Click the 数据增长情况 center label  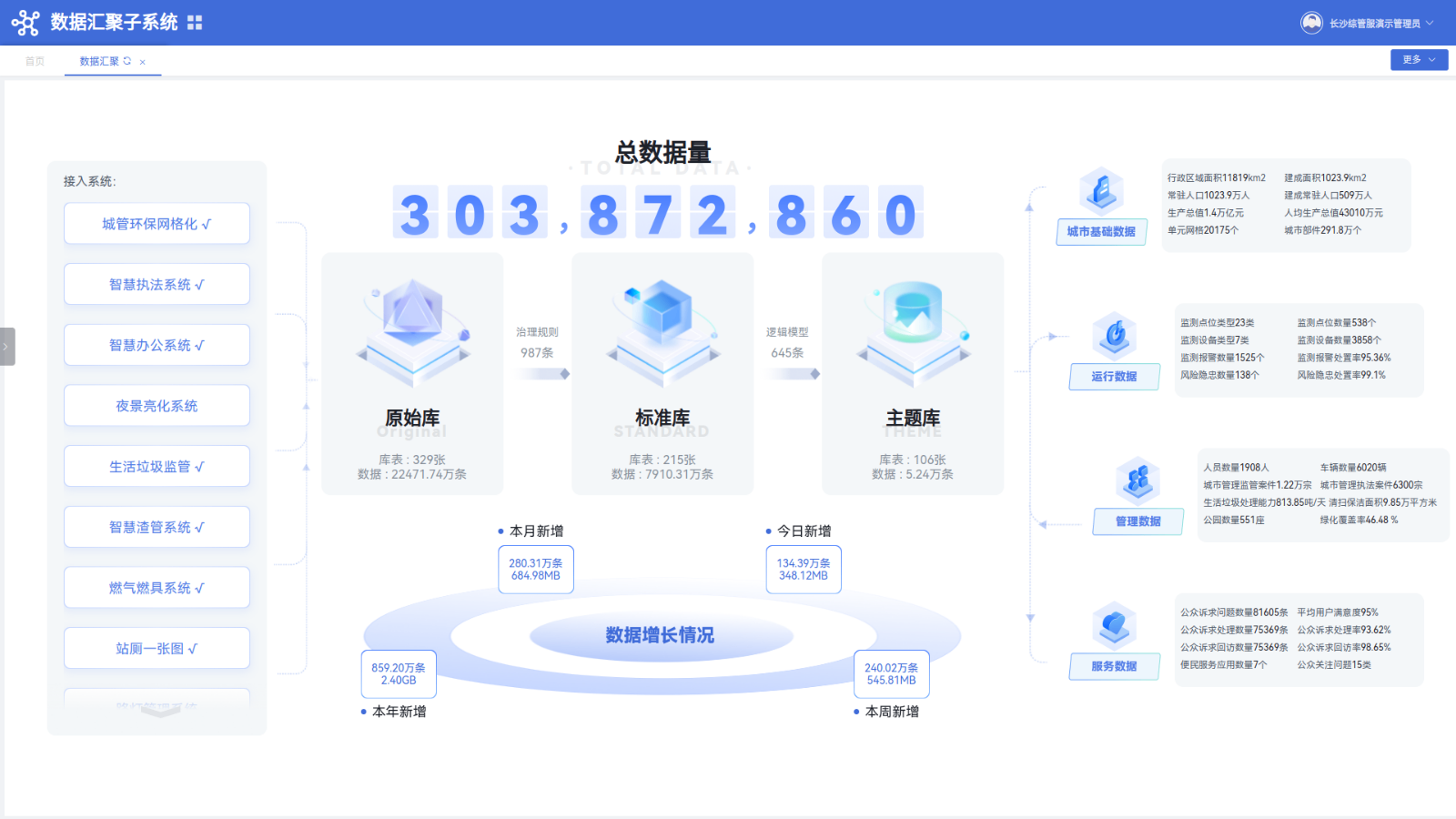tap(660, 635)
